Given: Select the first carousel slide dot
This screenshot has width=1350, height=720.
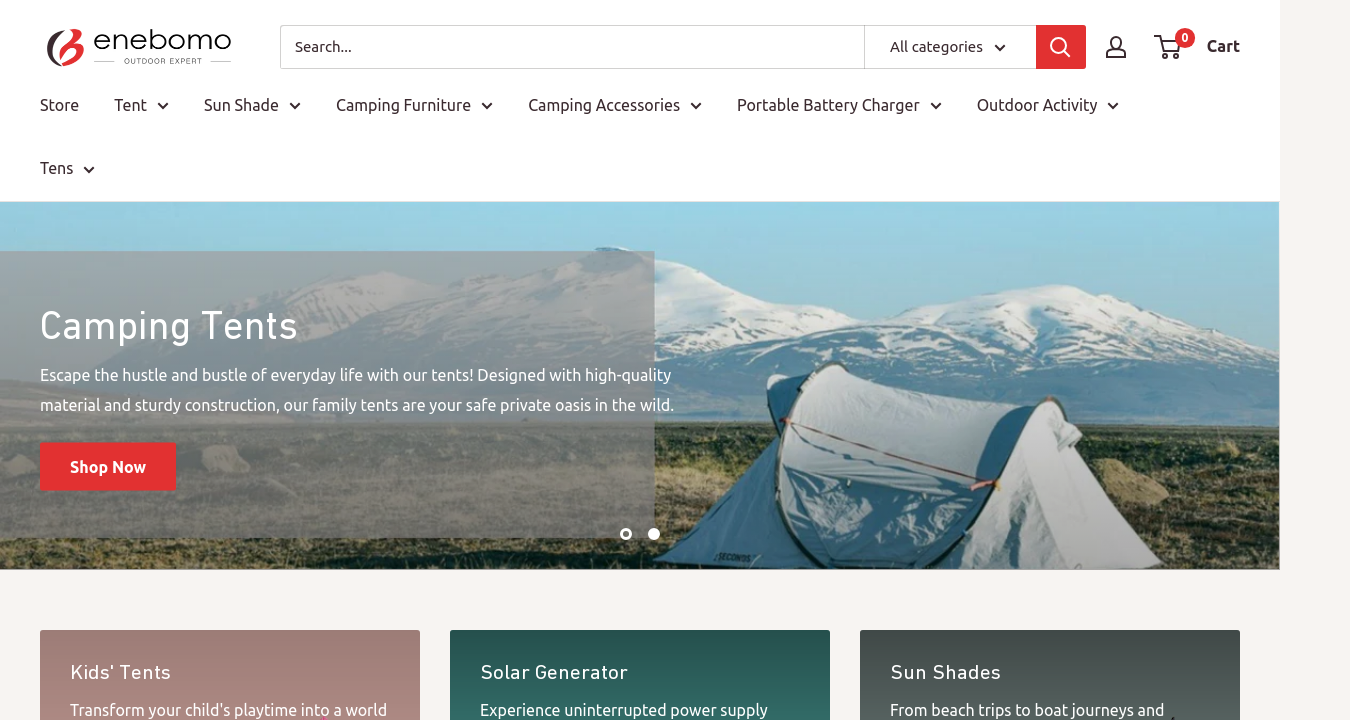Looking at the screenshot, I should pyautogui.click(x=626, y=534).
